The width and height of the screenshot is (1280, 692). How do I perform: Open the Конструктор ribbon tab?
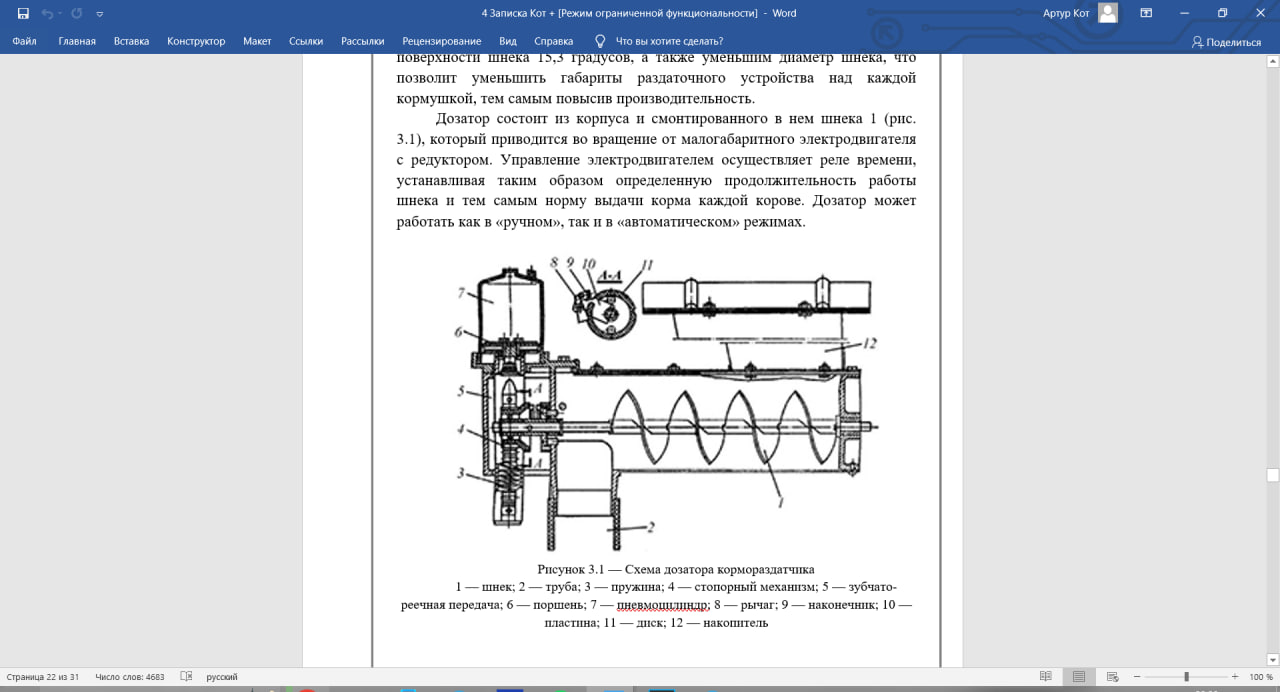coord(196,41)
